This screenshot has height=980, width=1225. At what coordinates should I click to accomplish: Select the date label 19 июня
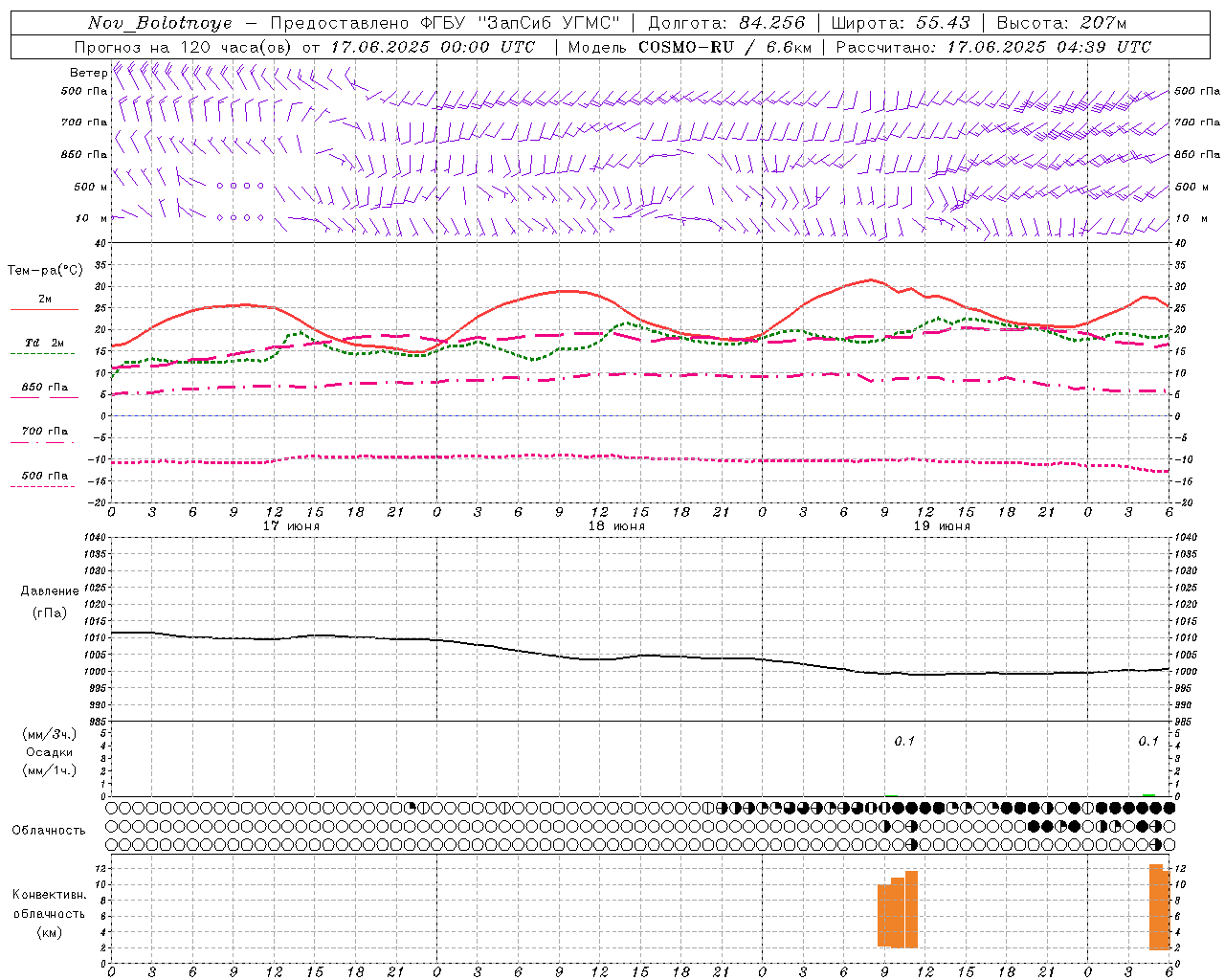point(942,526)
